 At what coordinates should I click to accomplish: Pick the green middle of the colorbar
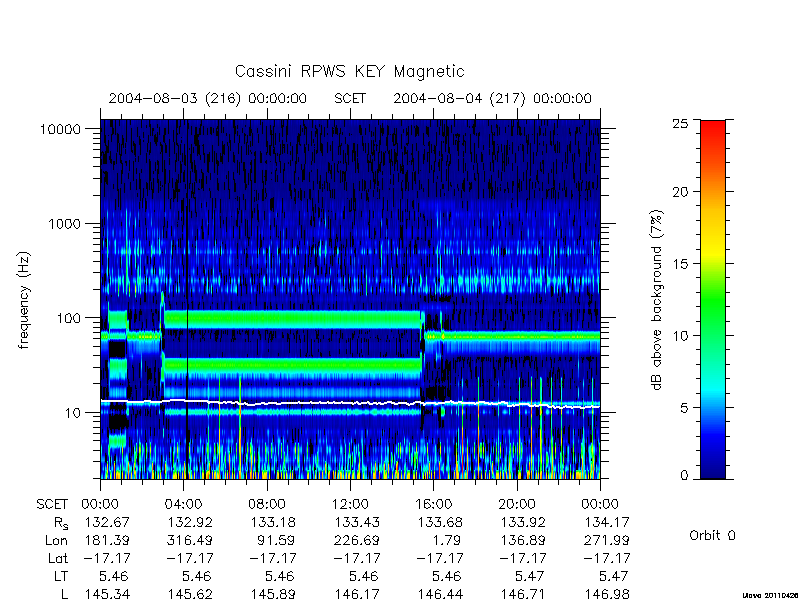713,300
